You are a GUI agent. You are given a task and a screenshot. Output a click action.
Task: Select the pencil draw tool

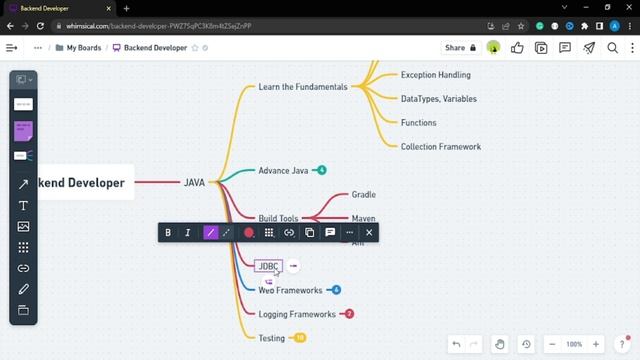coord(23,289)
